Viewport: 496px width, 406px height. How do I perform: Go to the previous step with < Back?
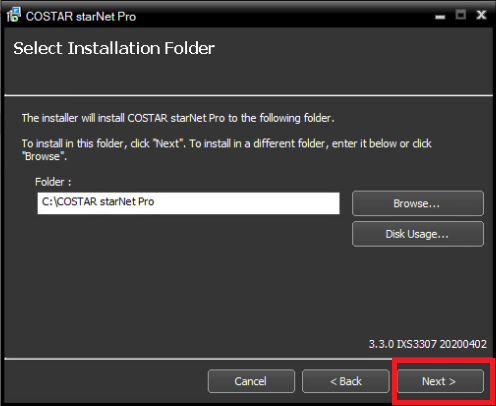click(346, 381)
